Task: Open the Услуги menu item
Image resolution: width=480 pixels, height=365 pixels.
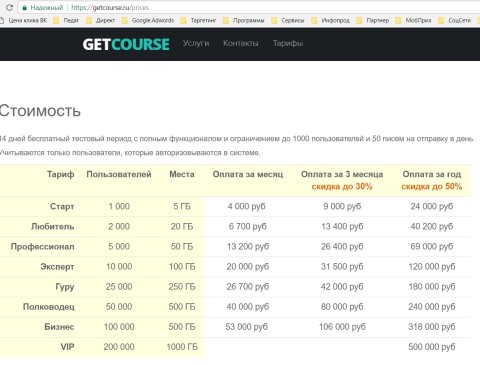Action: [x=196, y=43]
